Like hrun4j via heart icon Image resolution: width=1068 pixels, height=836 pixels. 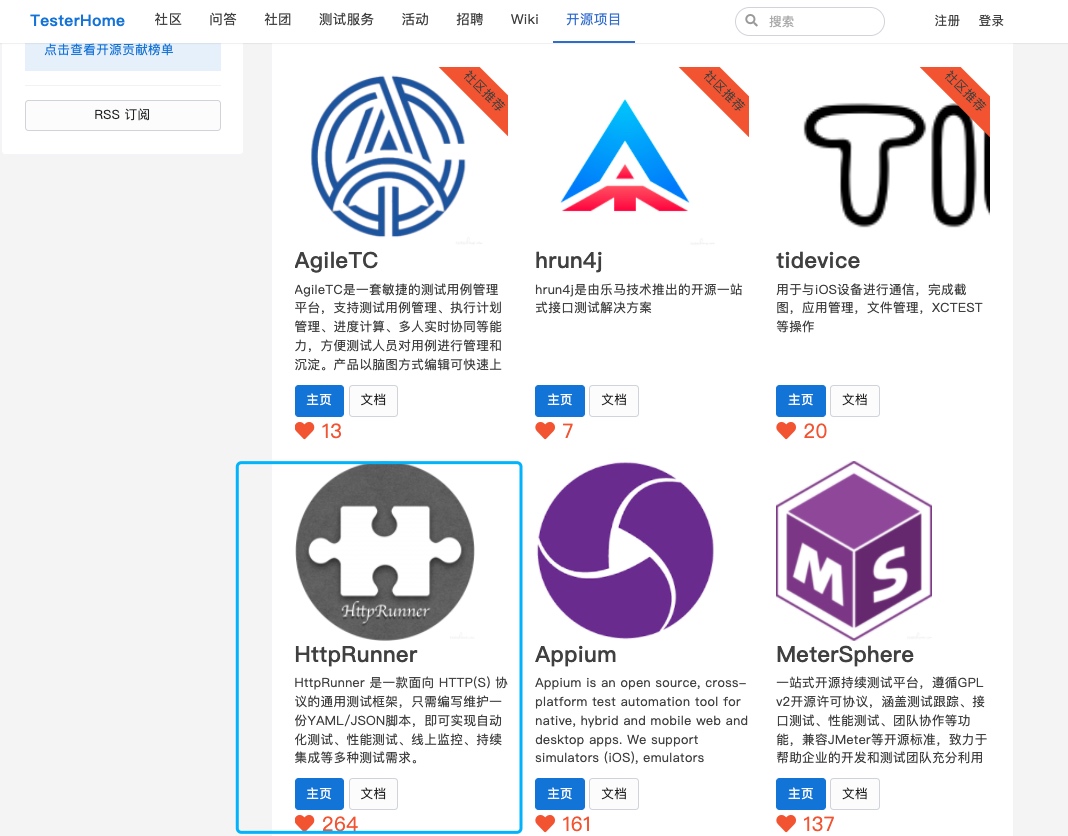click(x=545, y=431)
